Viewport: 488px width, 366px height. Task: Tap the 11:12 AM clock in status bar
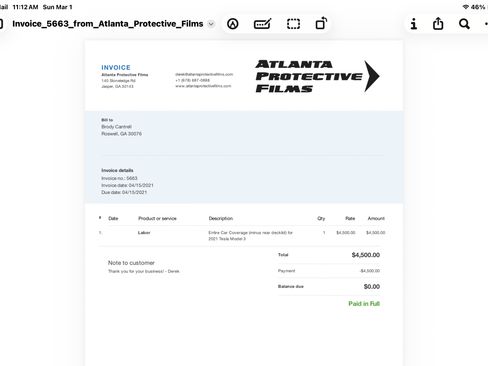25,7
